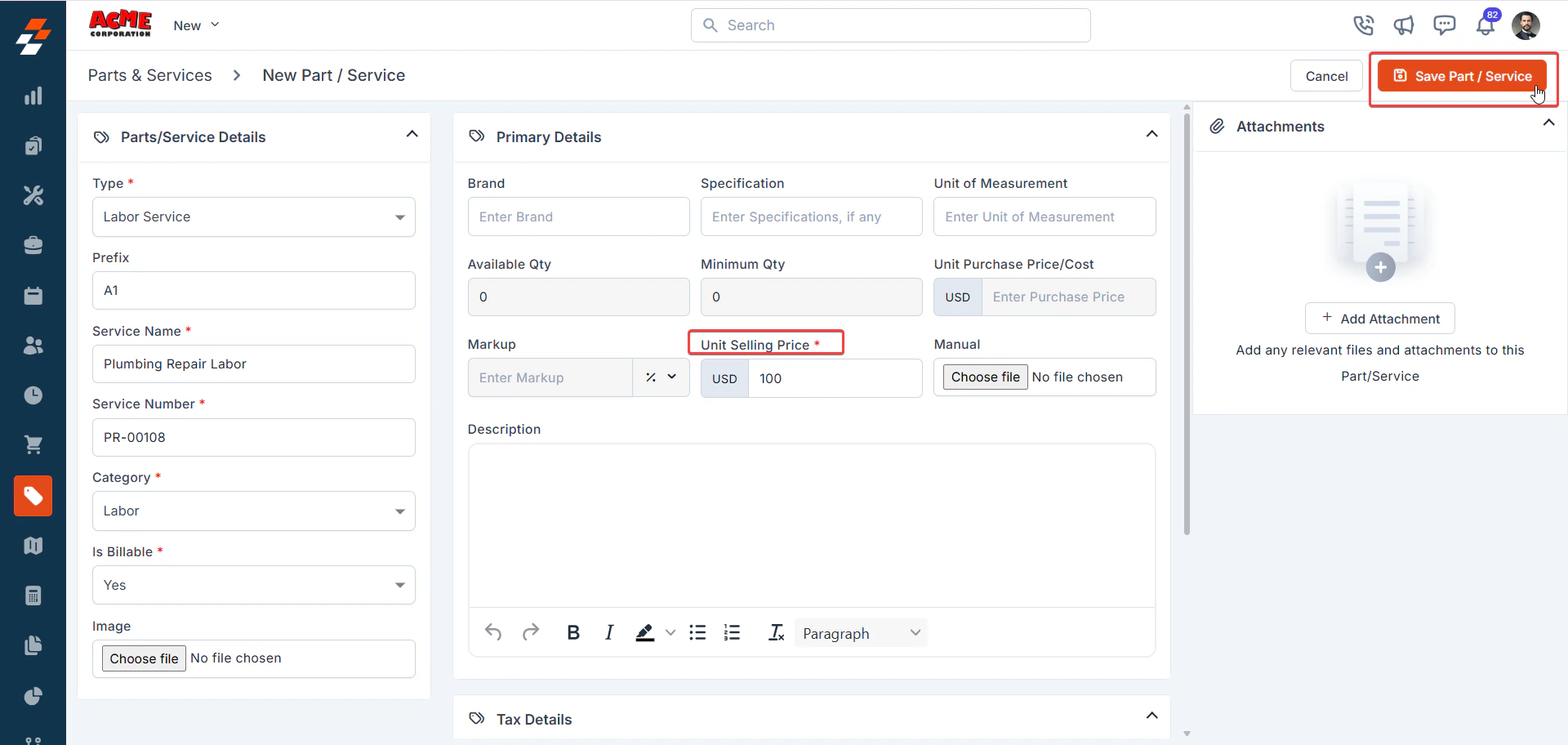
Task: Toggle italic formatting in description
Action: [609, 632]
